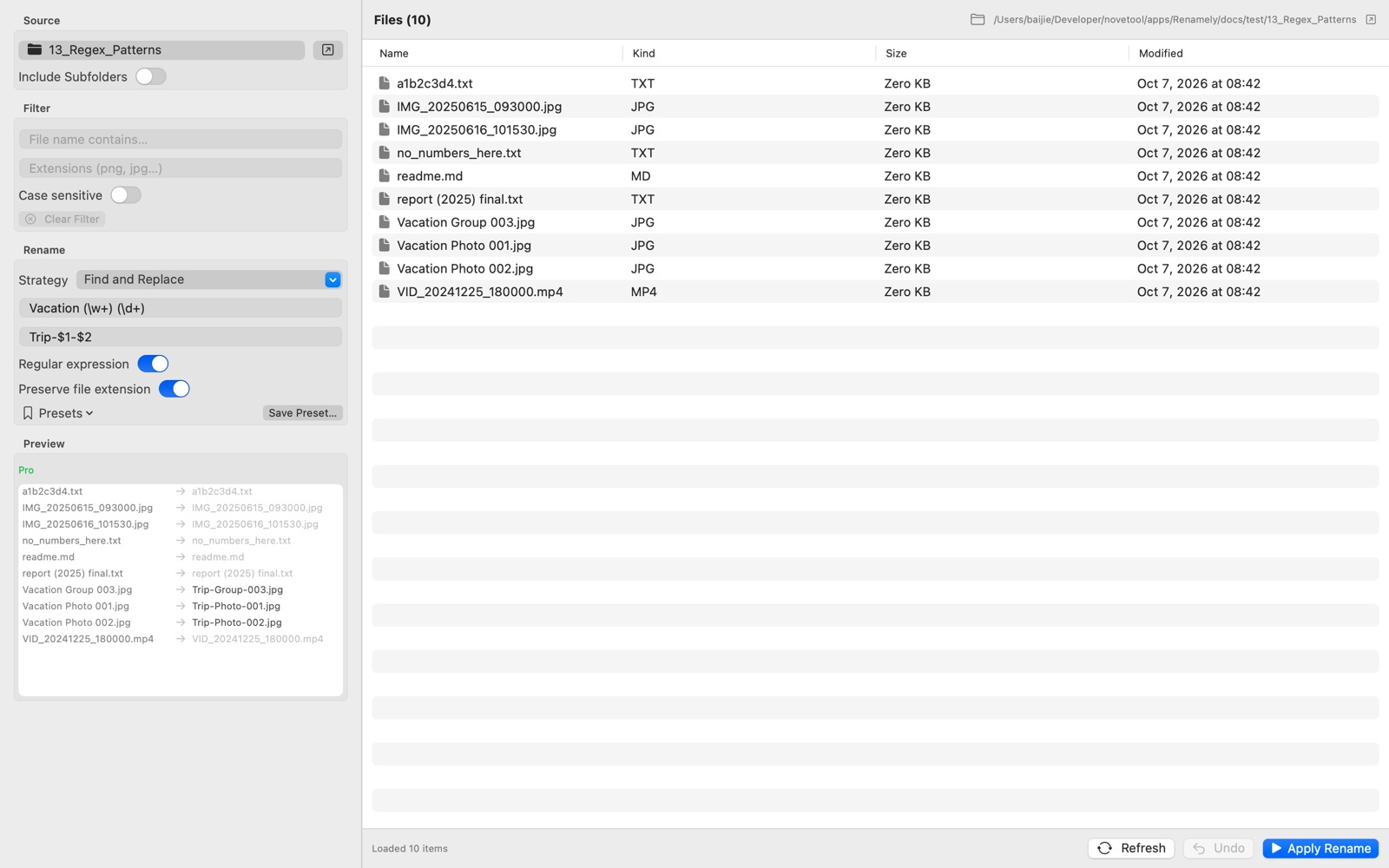Image resolution: width=1389 pixels, height=868 pixels.
Task: Click the Pro label in Preview
Action: 26,470
